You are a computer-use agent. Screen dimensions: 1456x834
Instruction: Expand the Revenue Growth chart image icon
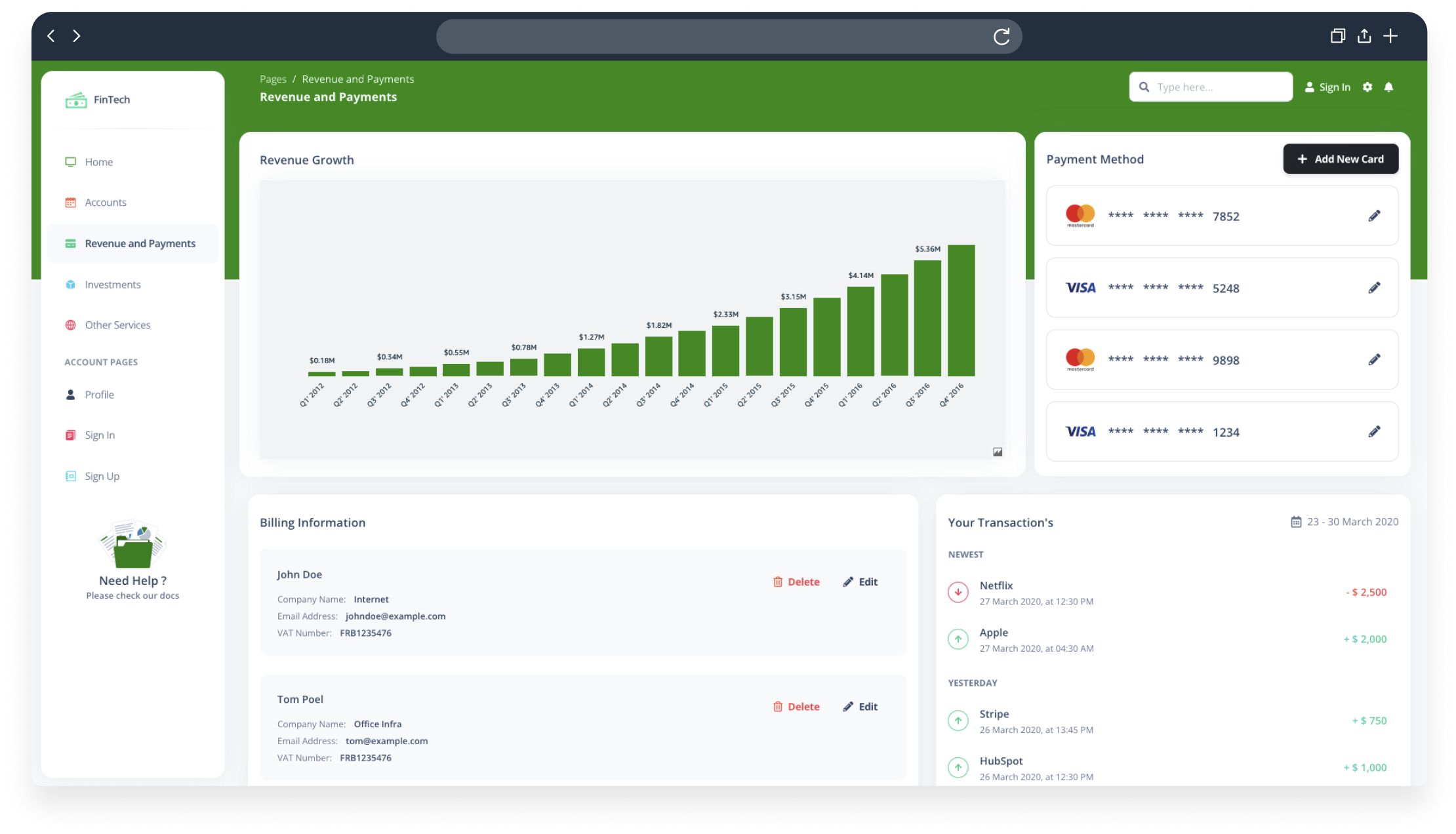pos(997,452)
